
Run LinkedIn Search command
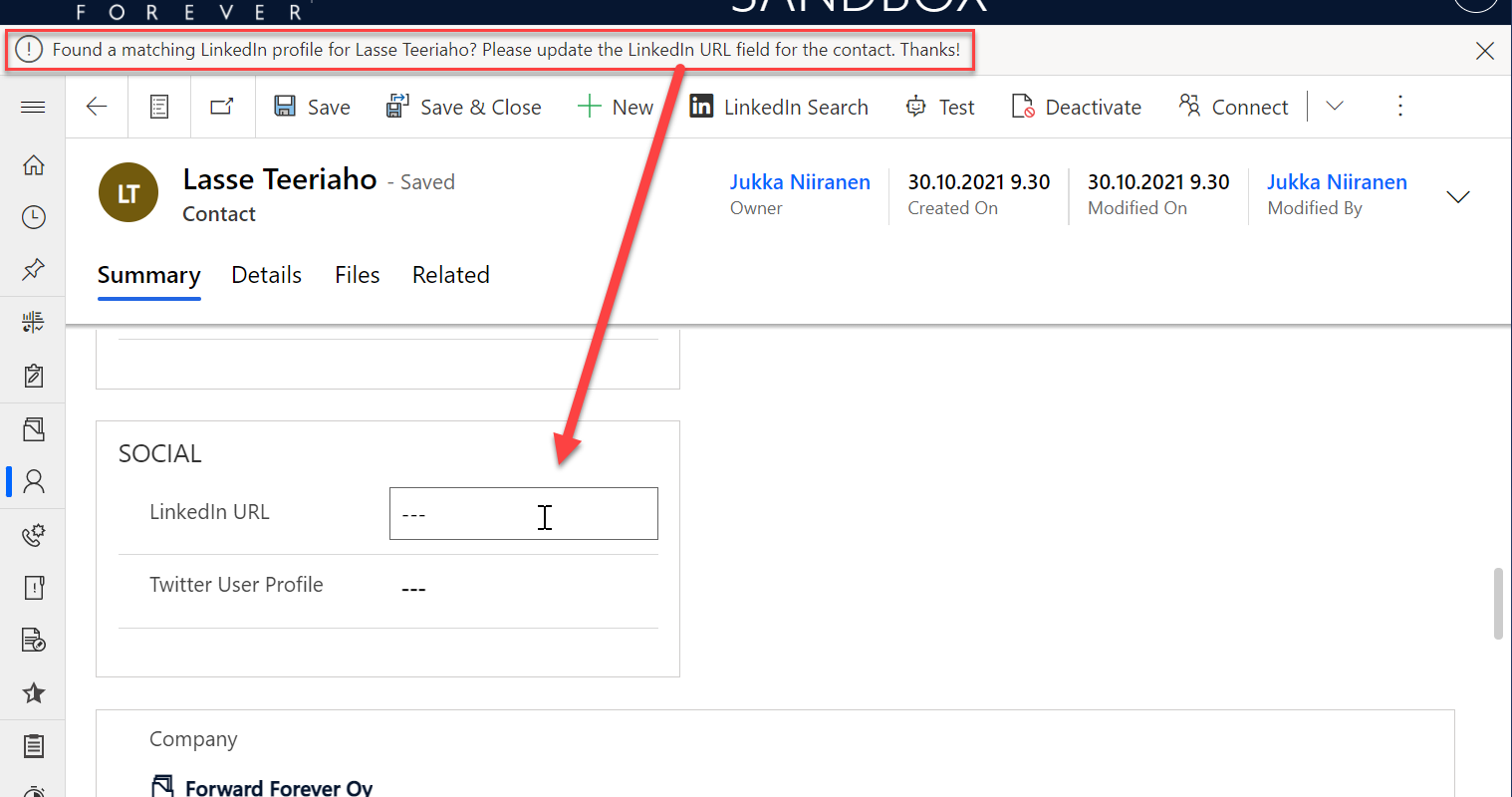point(779,107)
